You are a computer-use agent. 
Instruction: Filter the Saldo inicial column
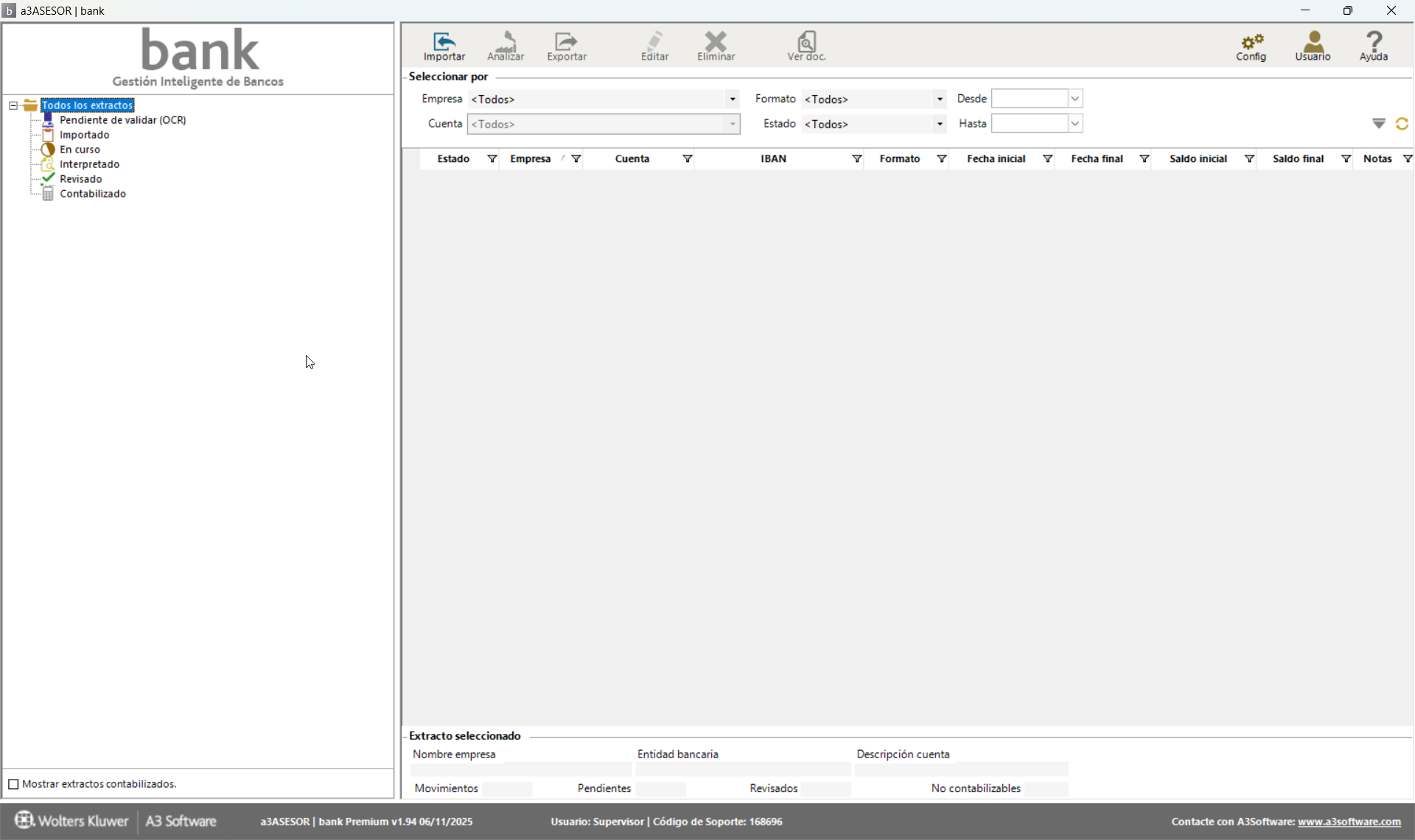click(x=1250, y=159)
